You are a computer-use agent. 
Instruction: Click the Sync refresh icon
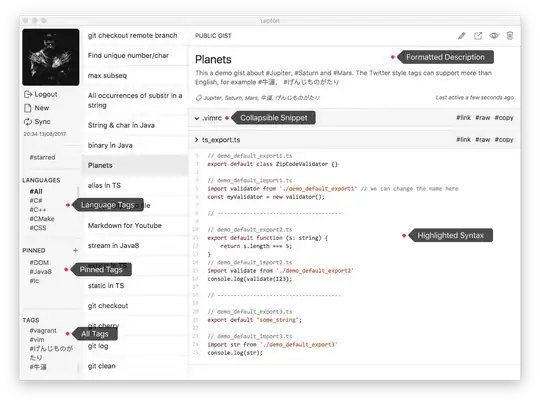[x=28, y=122]
